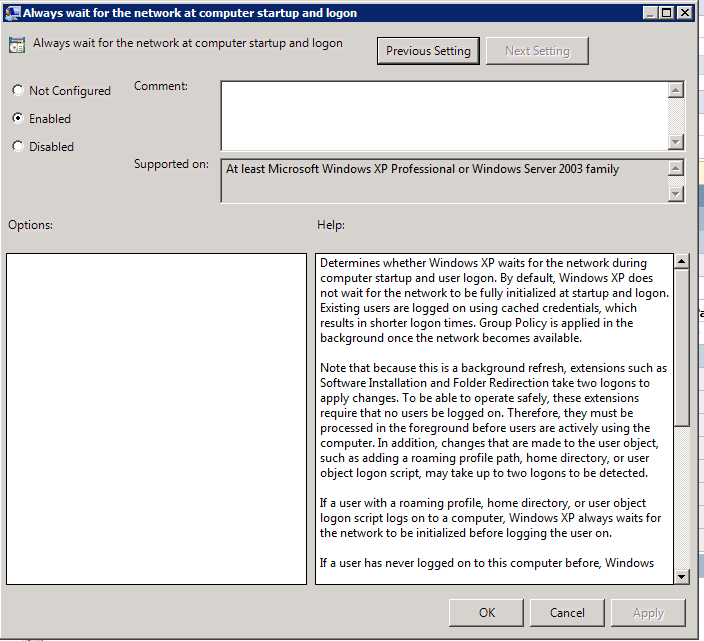Go to Previous Setting
This screenshot has height=641, width=704.
coord(429,51)
